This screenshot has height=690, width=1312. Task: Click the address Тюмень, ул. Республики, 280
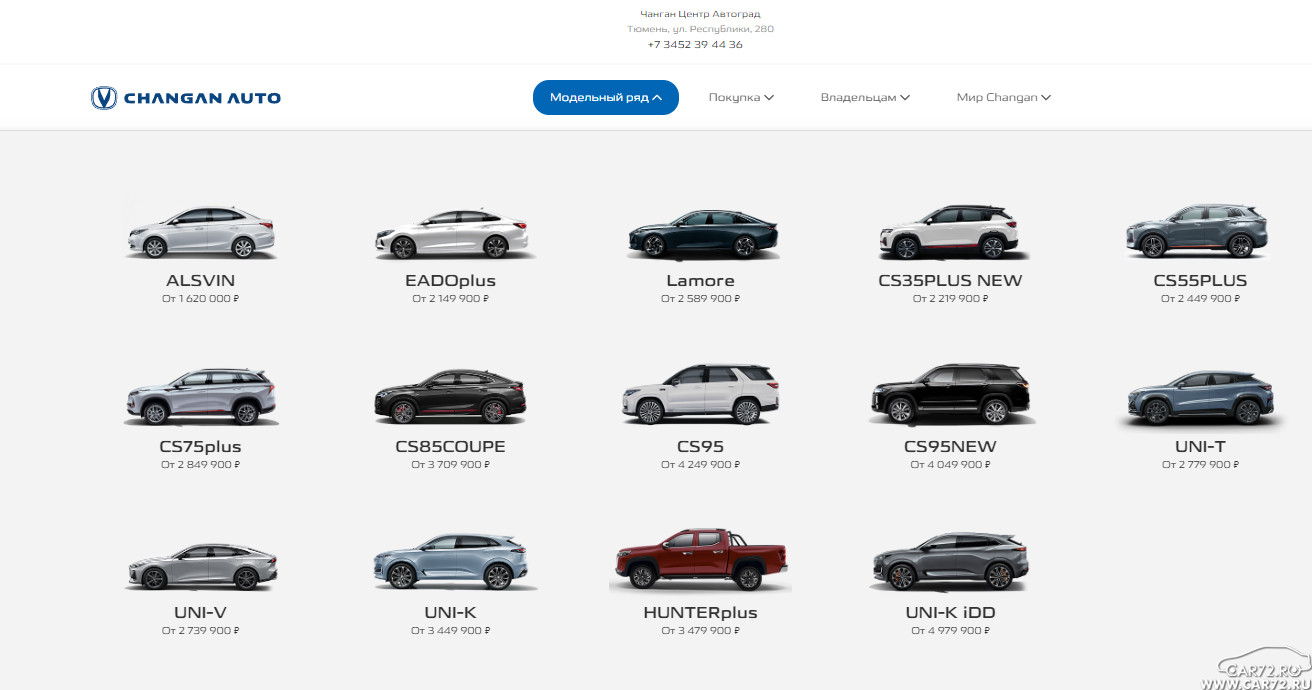[x=700, y=29]
